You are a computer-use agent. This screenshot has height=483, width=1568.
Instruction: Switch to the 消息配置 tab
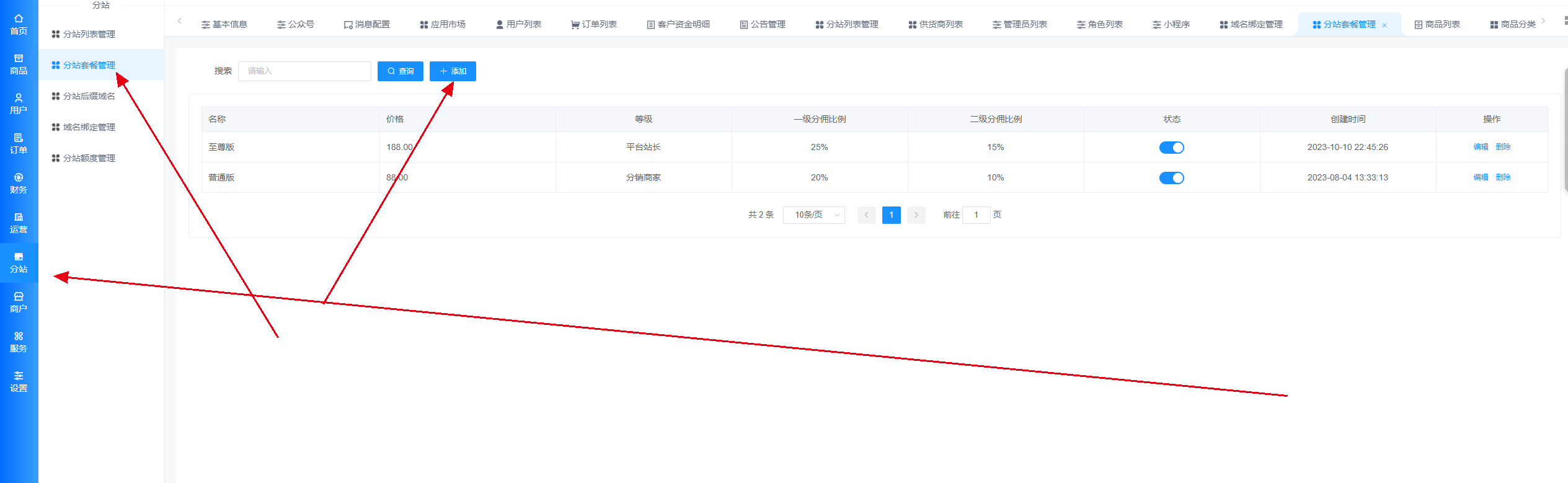pyautogui.click(x=366, y=24)
